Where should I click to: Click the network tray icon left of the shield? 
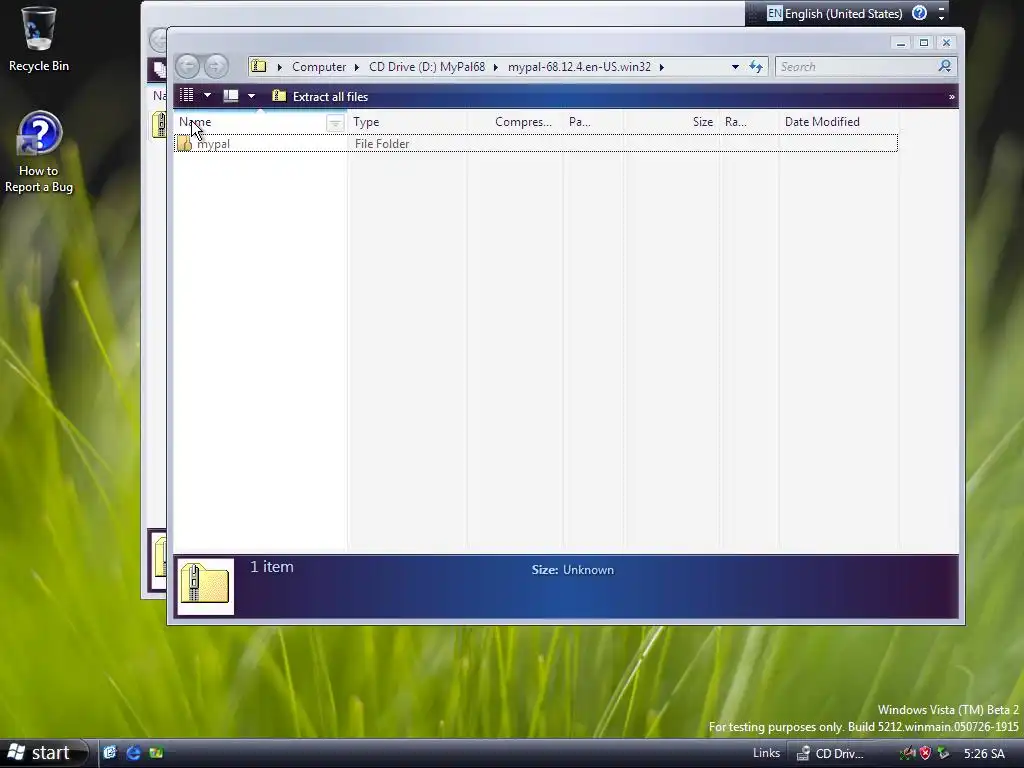click(907, 753)
